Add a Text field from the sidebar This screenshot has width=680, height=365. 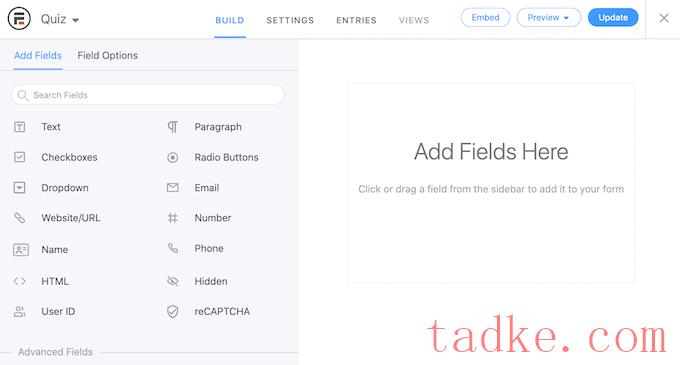pos(37,127)
